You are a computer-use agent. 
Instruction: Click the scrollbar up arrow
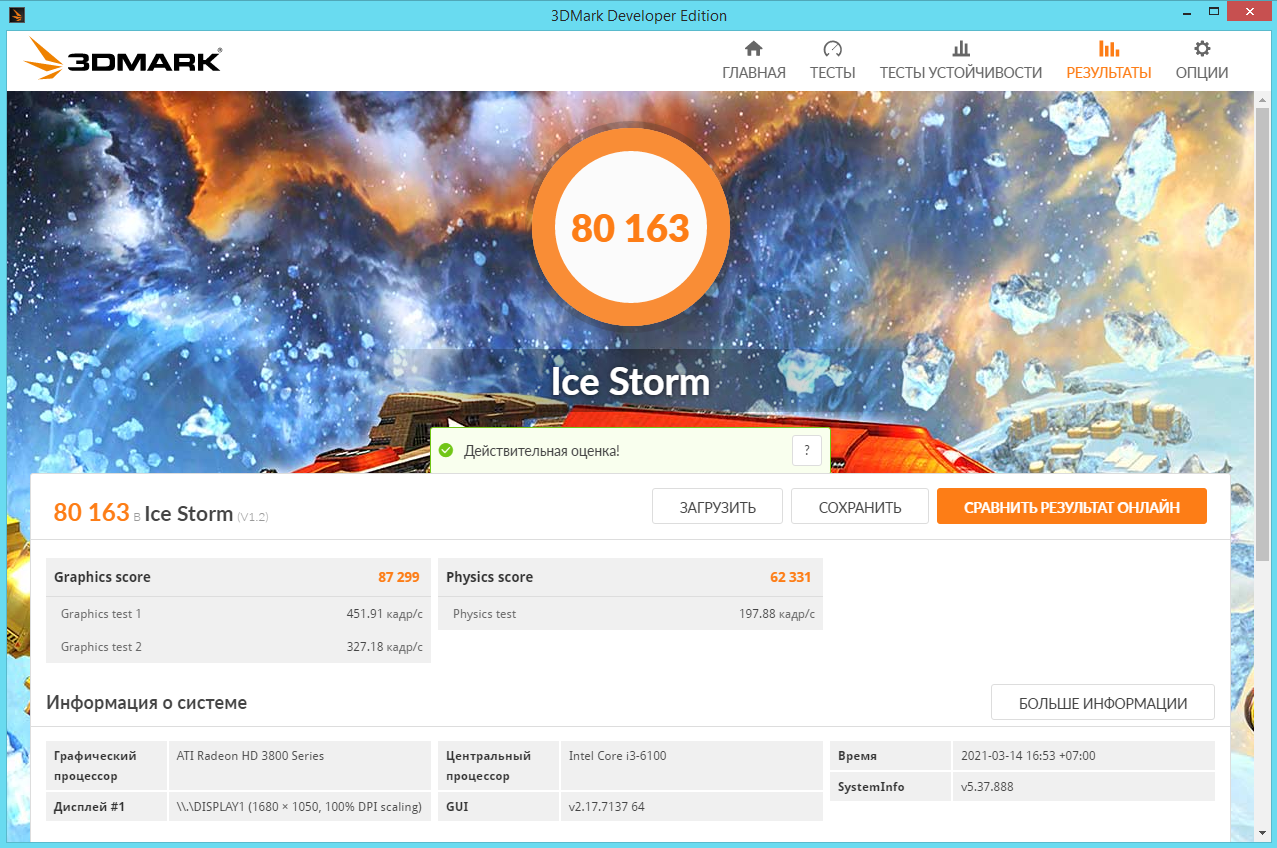click(x=1262, y=98)
